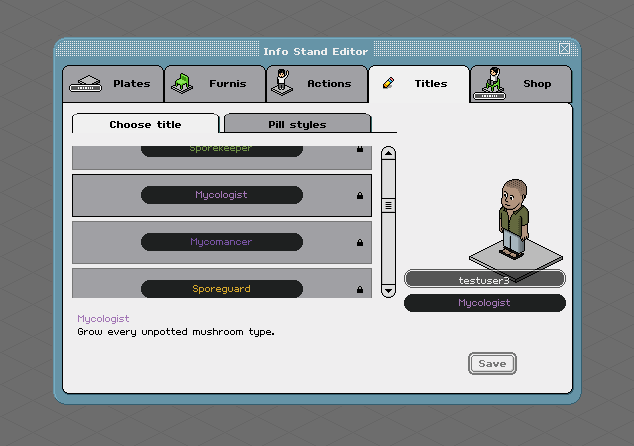Click the Mycologist preview pill under avatar
634x446 pixels.
485,303
